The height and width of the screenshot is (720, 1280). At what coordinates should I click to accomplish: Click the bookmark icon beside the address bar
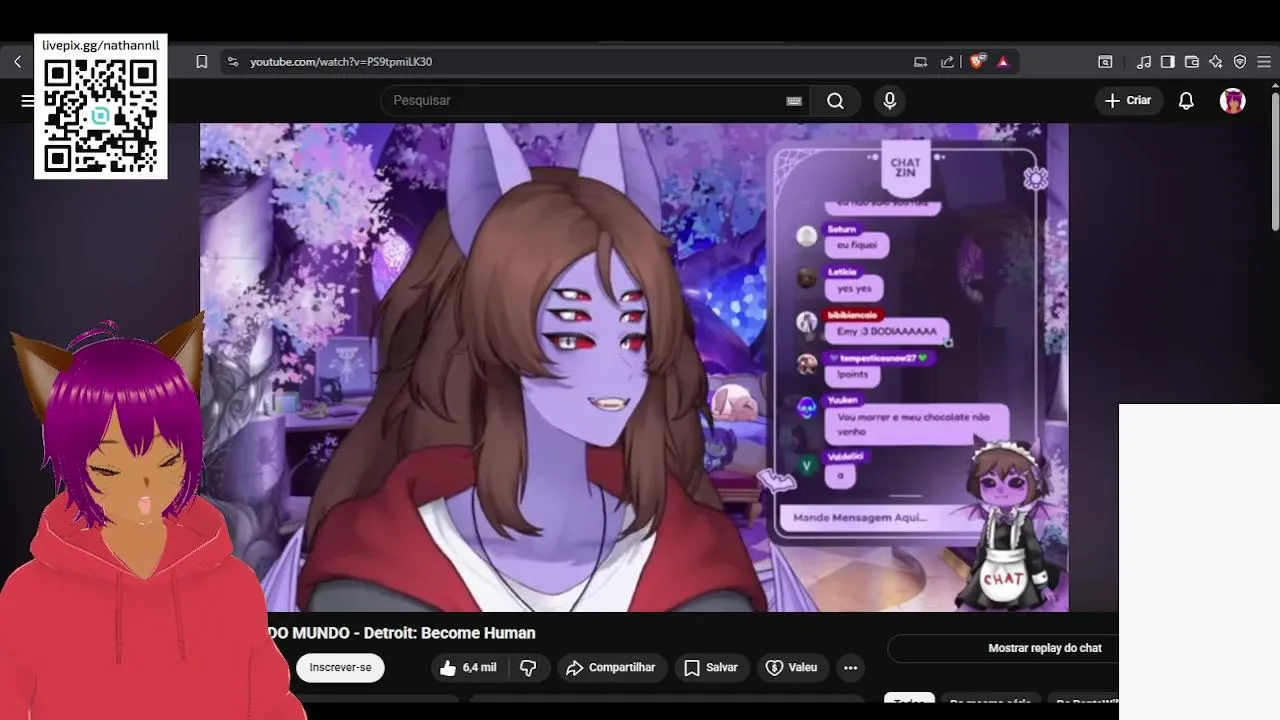point(201,62)
